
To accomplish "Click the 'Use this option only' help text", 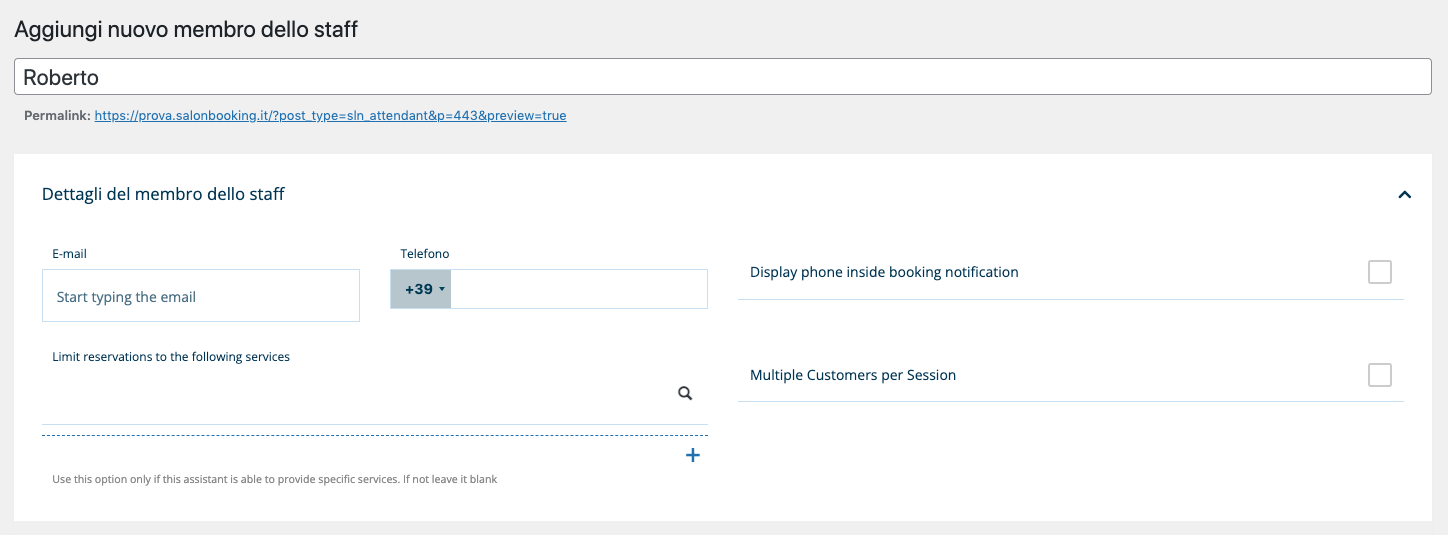I will (274, 480).
